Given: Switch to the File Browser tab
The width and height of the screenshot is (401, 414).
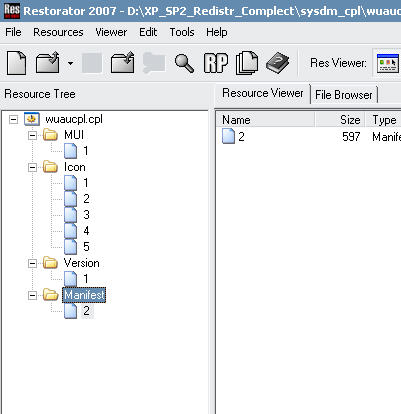Looking at the screenshot, I should pos(344,95).
